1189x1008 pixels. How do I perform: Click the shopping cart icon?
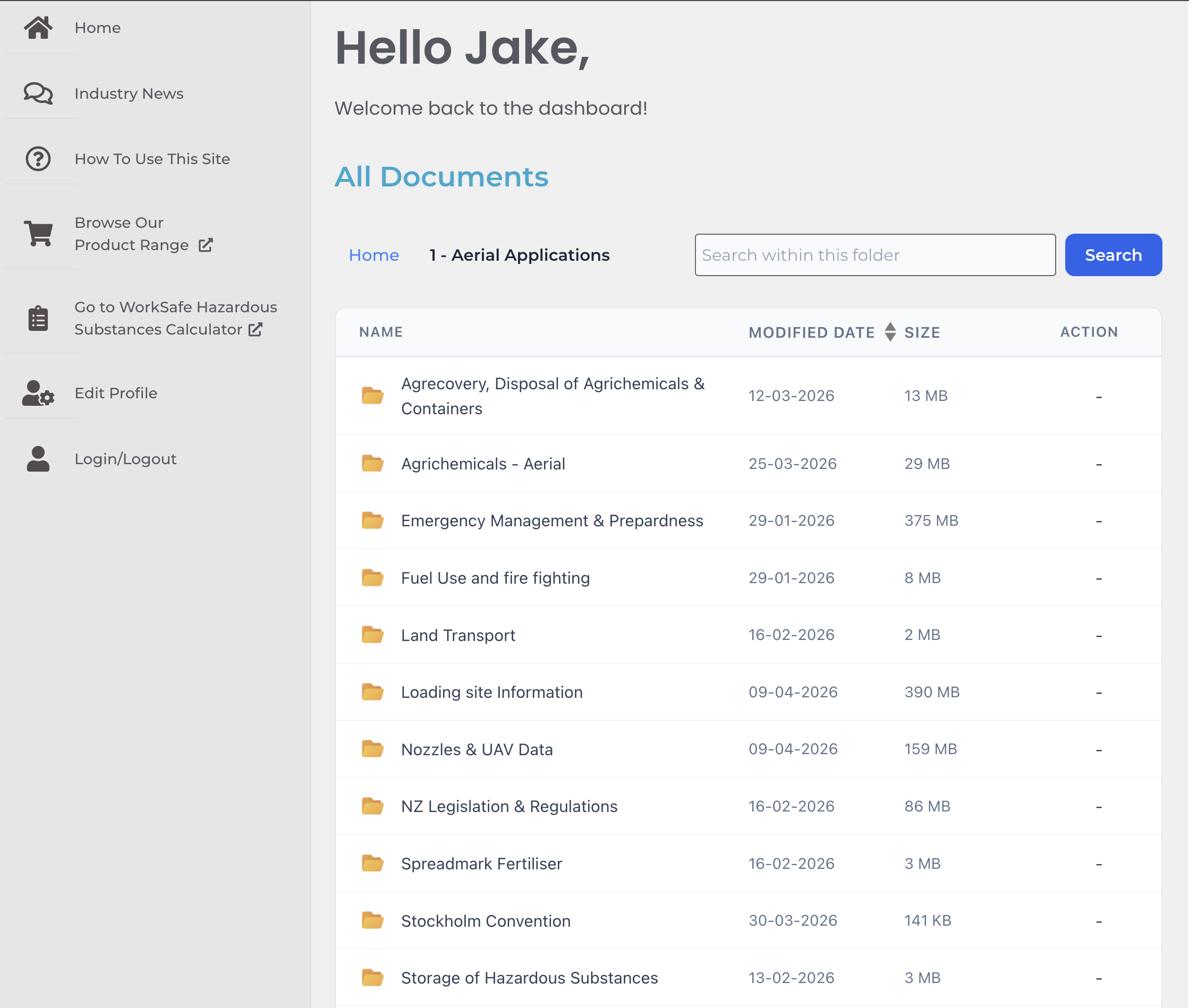[38, 233]
